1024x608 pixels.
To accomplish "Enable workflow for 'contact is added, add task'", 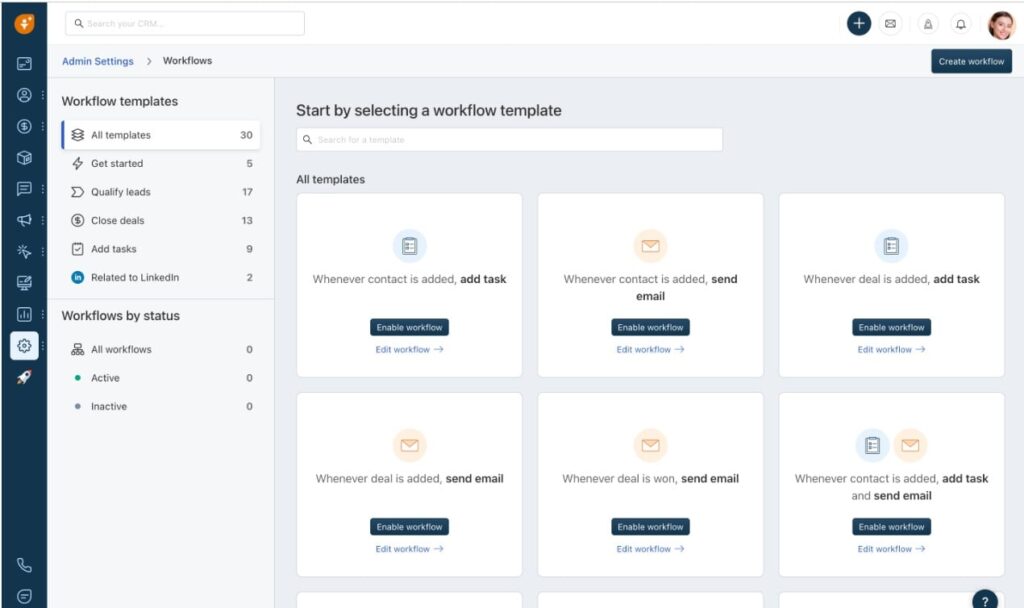I will pos(409,327).
